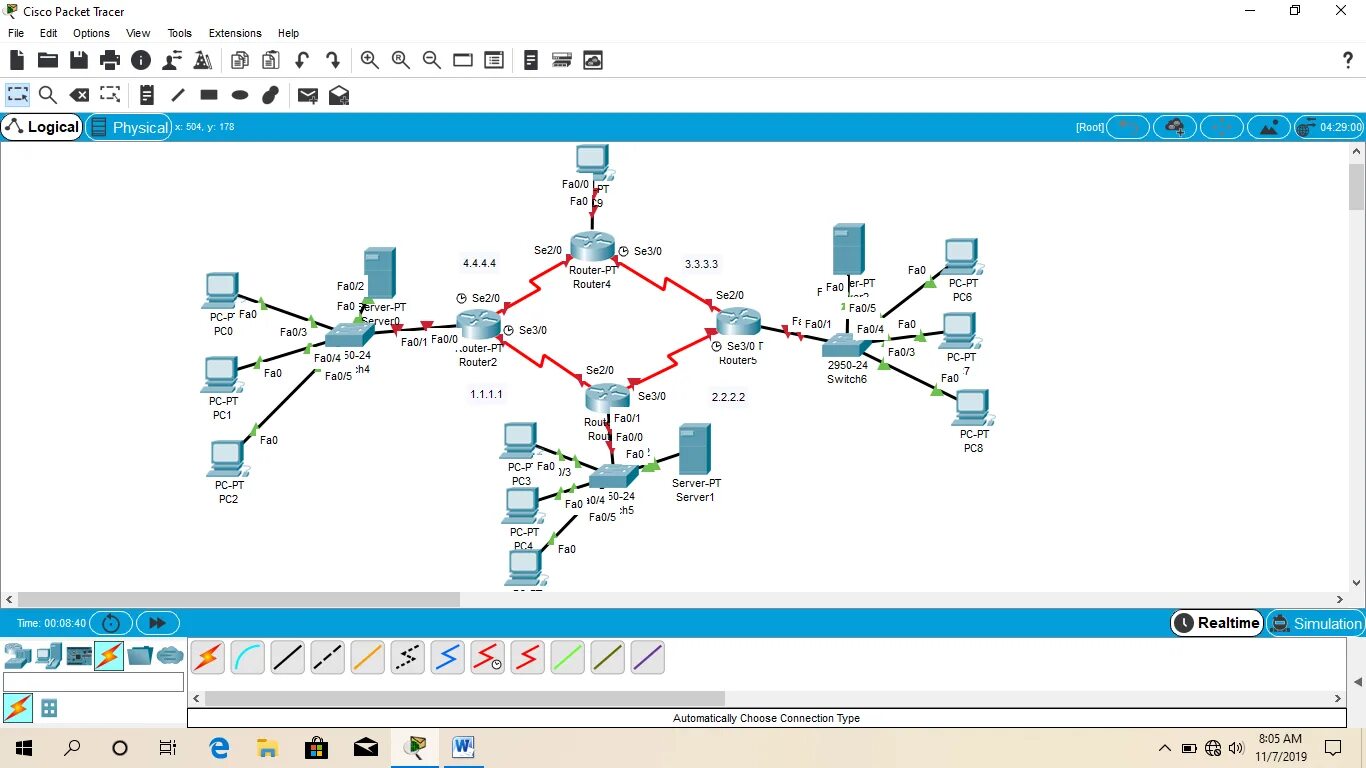
Task: Select the Draw Freeform tool
Action: click(x=270, y=95)
